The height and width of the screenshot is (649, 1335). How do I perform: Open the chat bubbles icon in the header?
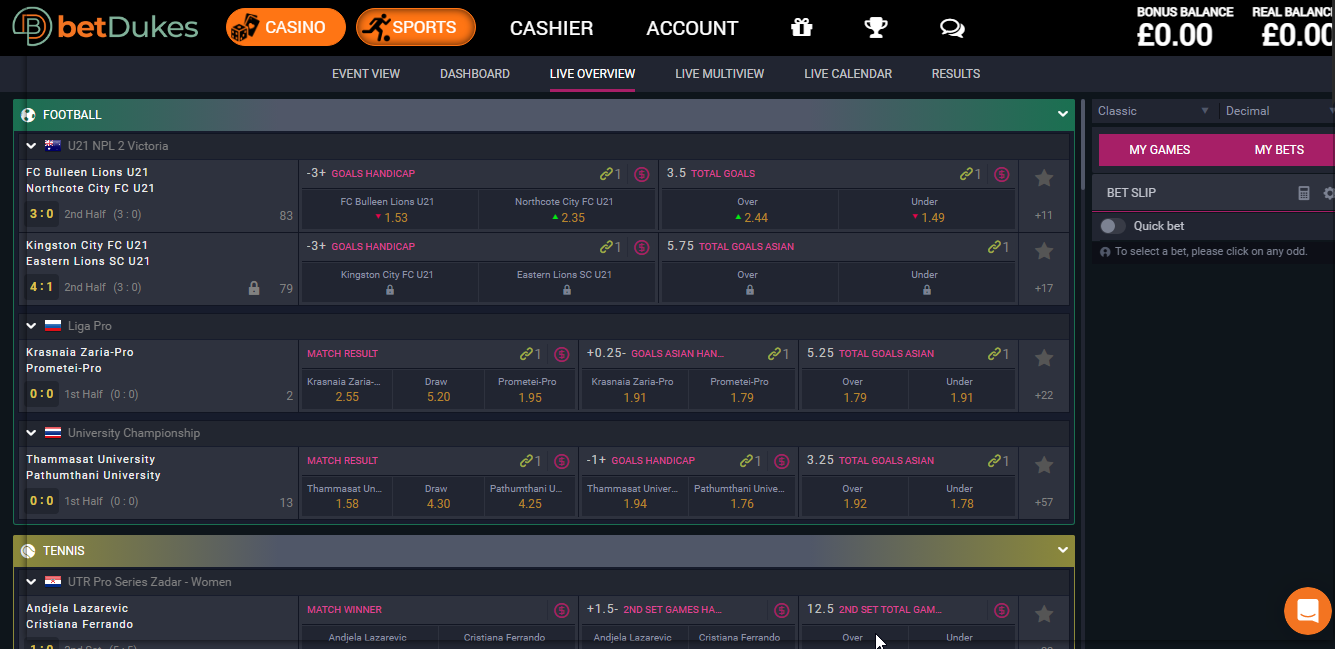coord(952,28)
